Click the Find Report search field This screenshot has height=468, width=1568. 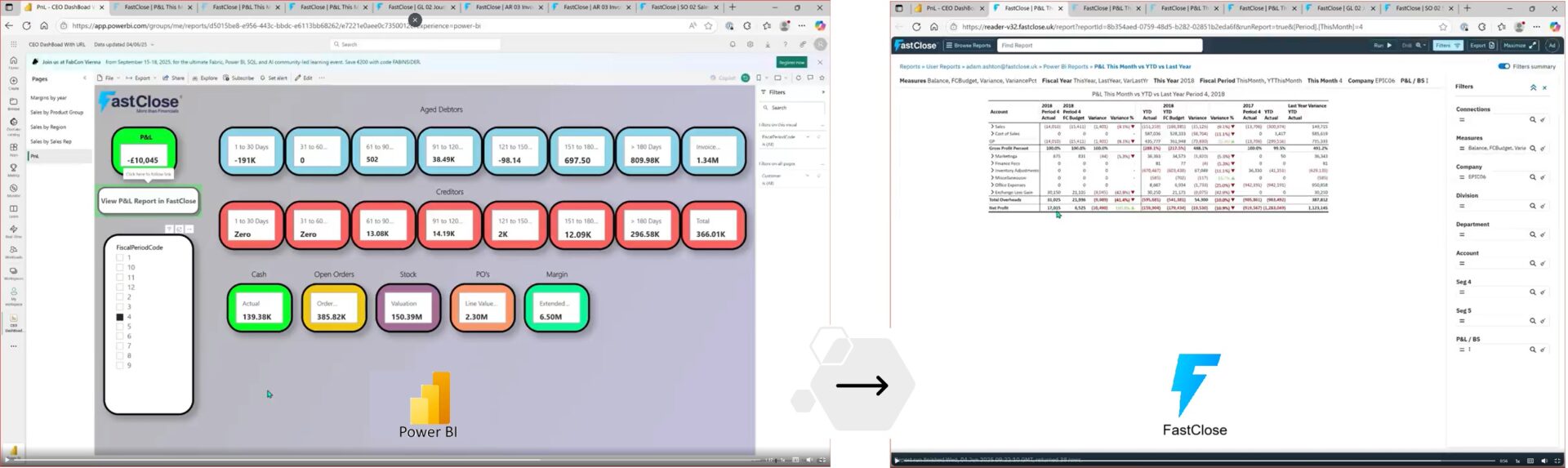[x=1099, y=45]
